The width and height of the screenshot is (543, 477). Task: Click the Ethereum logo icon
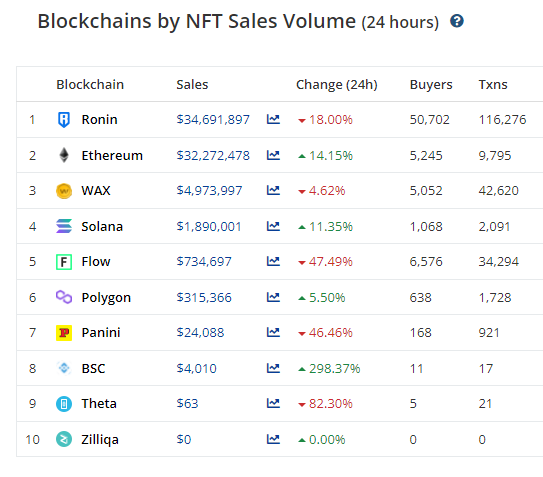[64, 155]
